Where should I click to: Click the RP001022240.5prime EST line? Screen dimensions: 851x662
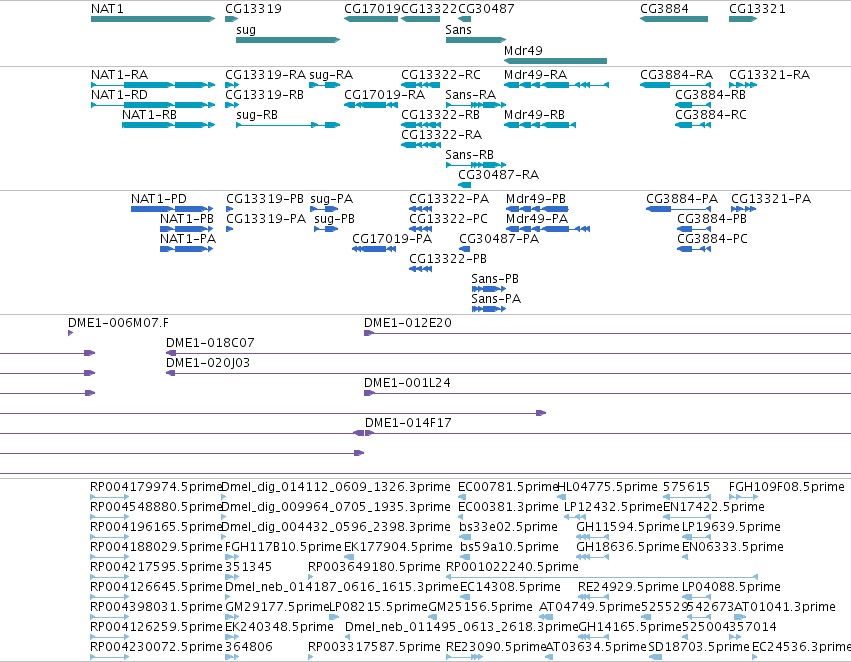[x=602, y=577]
